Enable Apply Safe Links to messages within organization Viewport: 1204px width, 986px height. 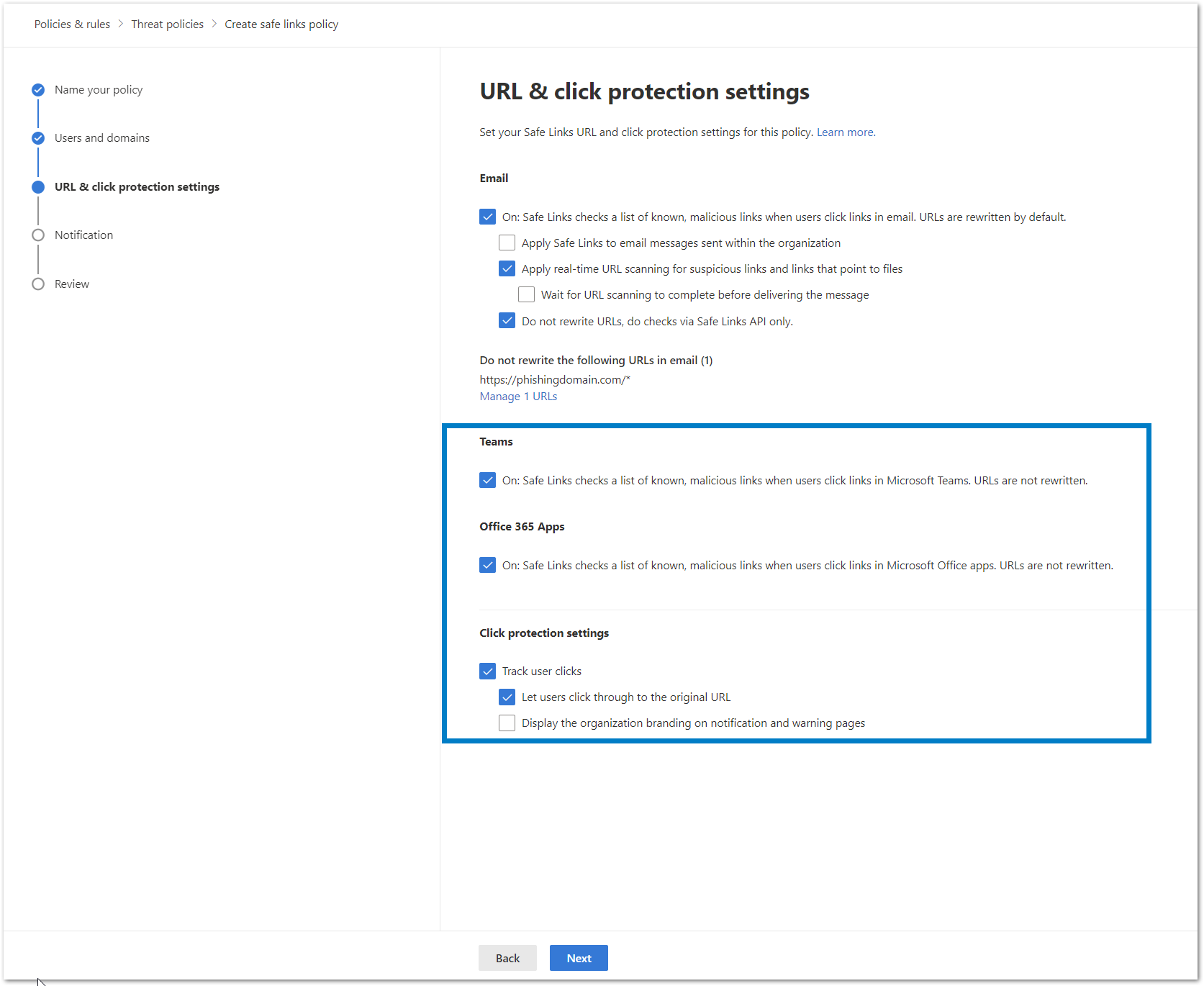[x=507, y=243]
